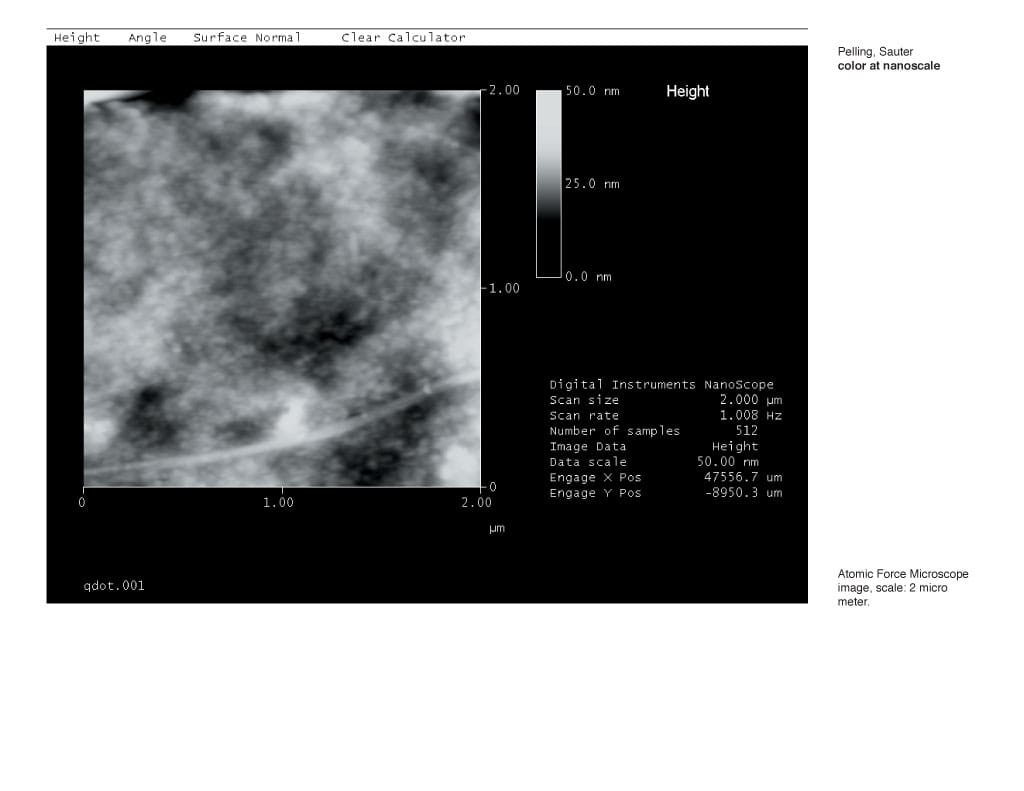Select the Scan size 2.000 µm value

click(x=750, y=400)
